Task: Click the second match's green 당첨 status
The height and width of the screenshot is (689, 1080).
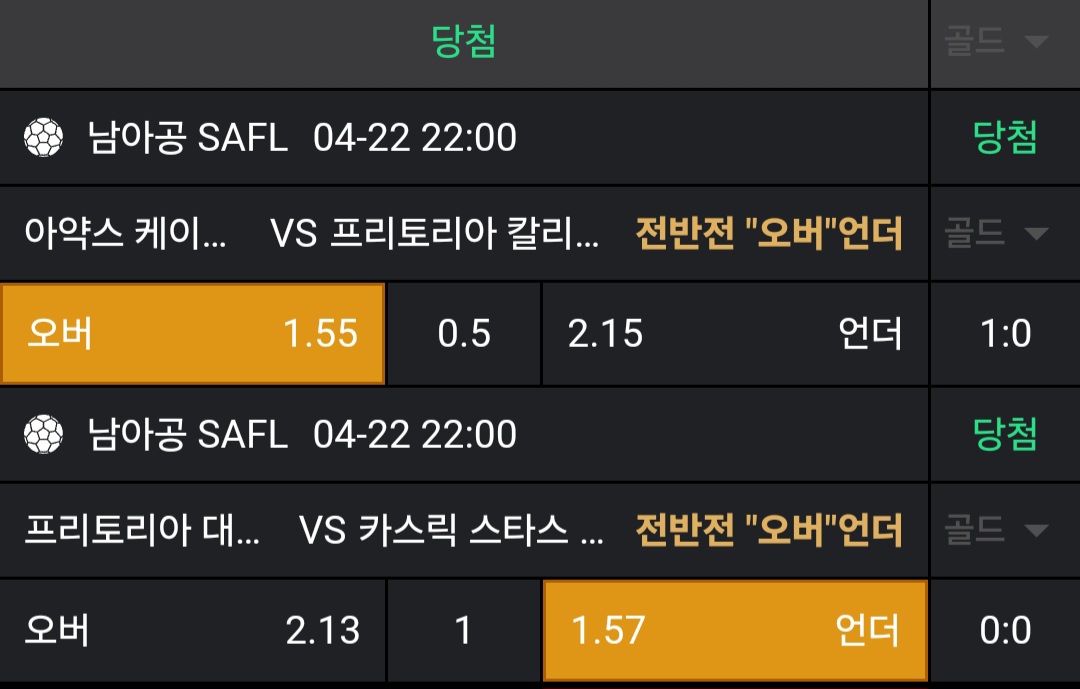Action: click(1005, 434)
